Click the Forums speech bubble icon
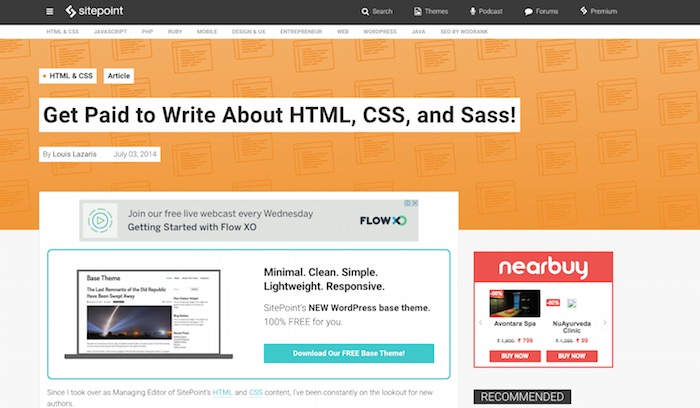The image size is (700, 408). 529,12
